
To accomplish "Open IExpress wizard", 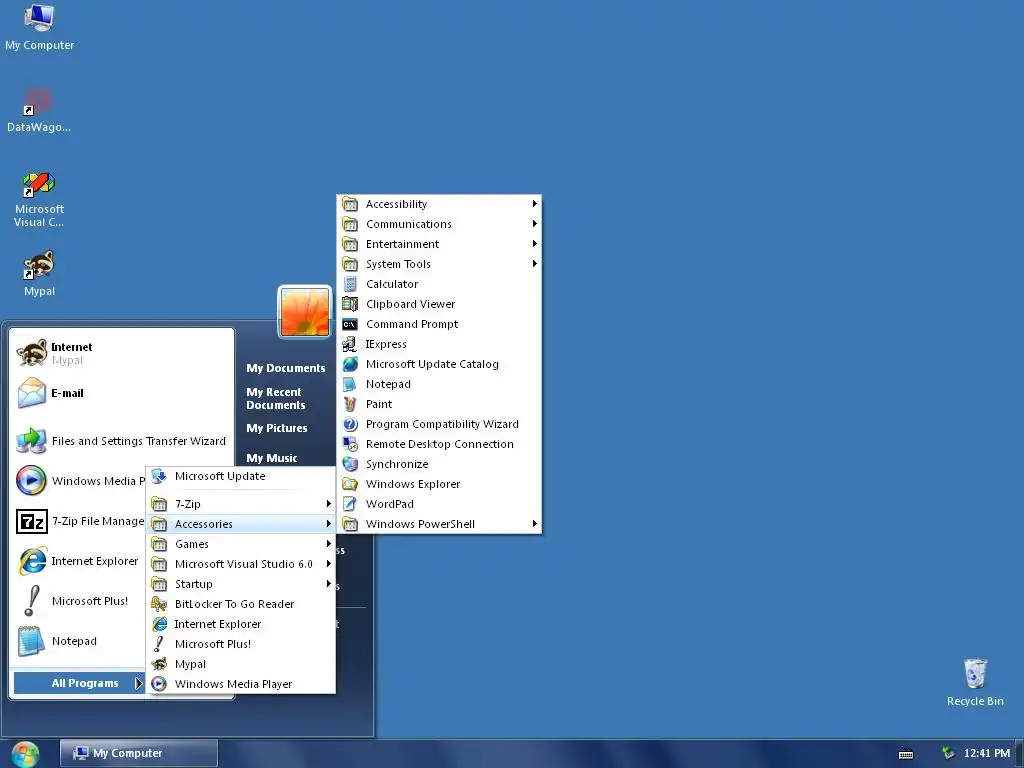I will point(439,344).
